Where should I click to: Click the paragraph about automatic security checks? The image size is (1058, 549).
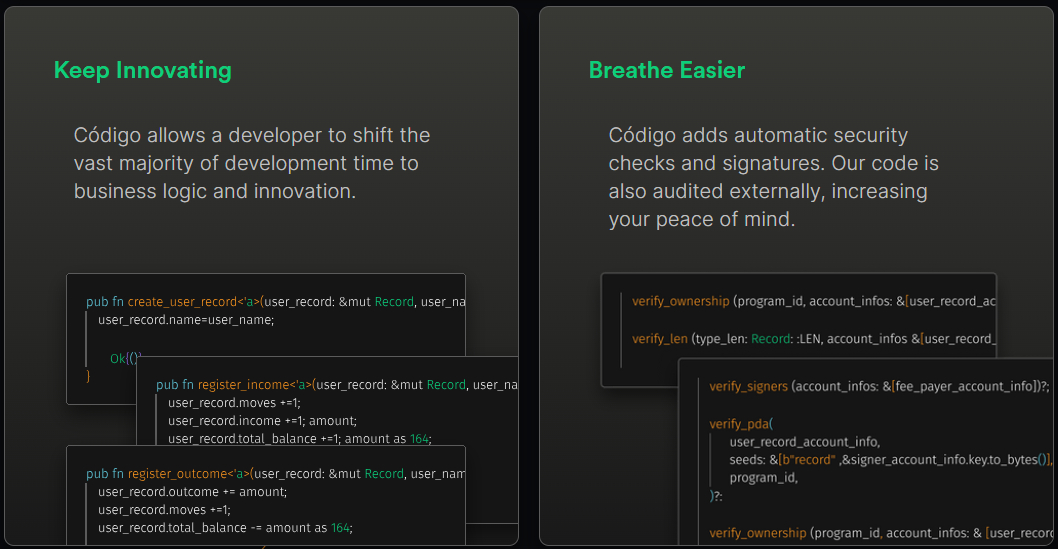[773, 177]
